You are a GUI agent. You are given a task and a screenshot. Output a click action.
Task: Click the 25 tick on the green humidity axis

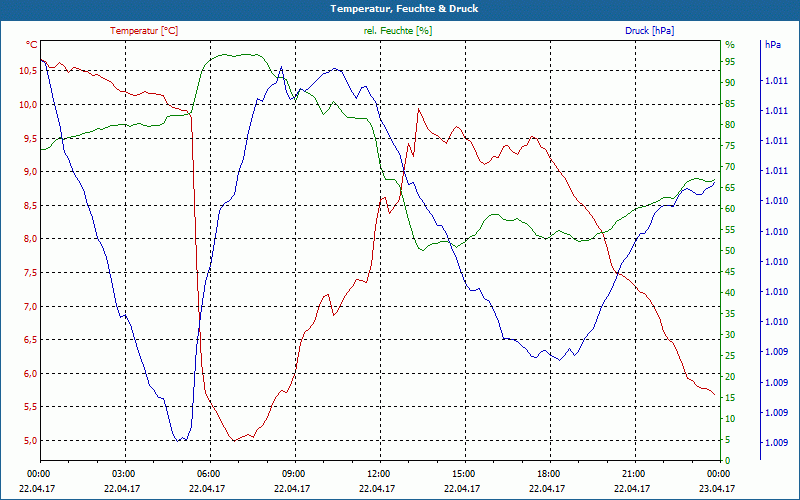click(x=730, y=356)
